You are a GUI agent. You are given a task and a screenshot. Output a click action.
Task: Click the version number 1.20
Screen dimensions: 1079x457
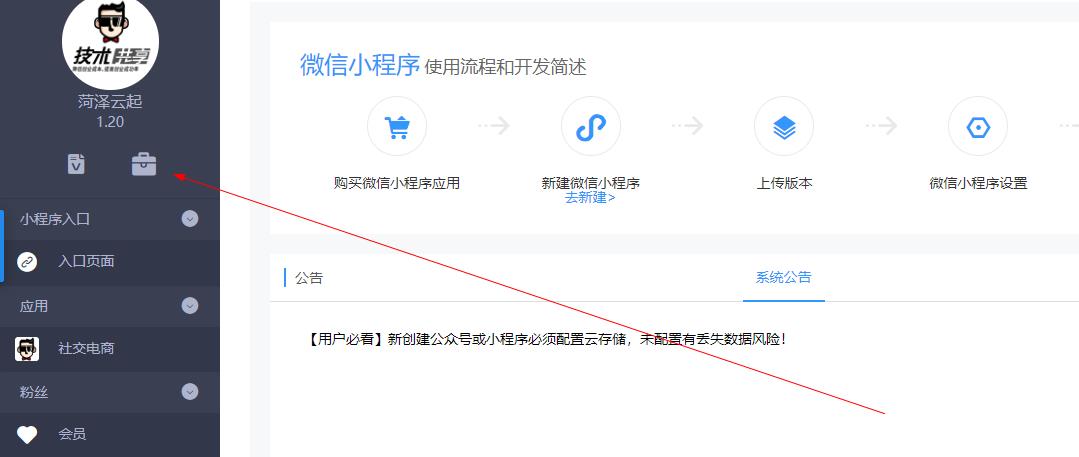coord(110,122)
